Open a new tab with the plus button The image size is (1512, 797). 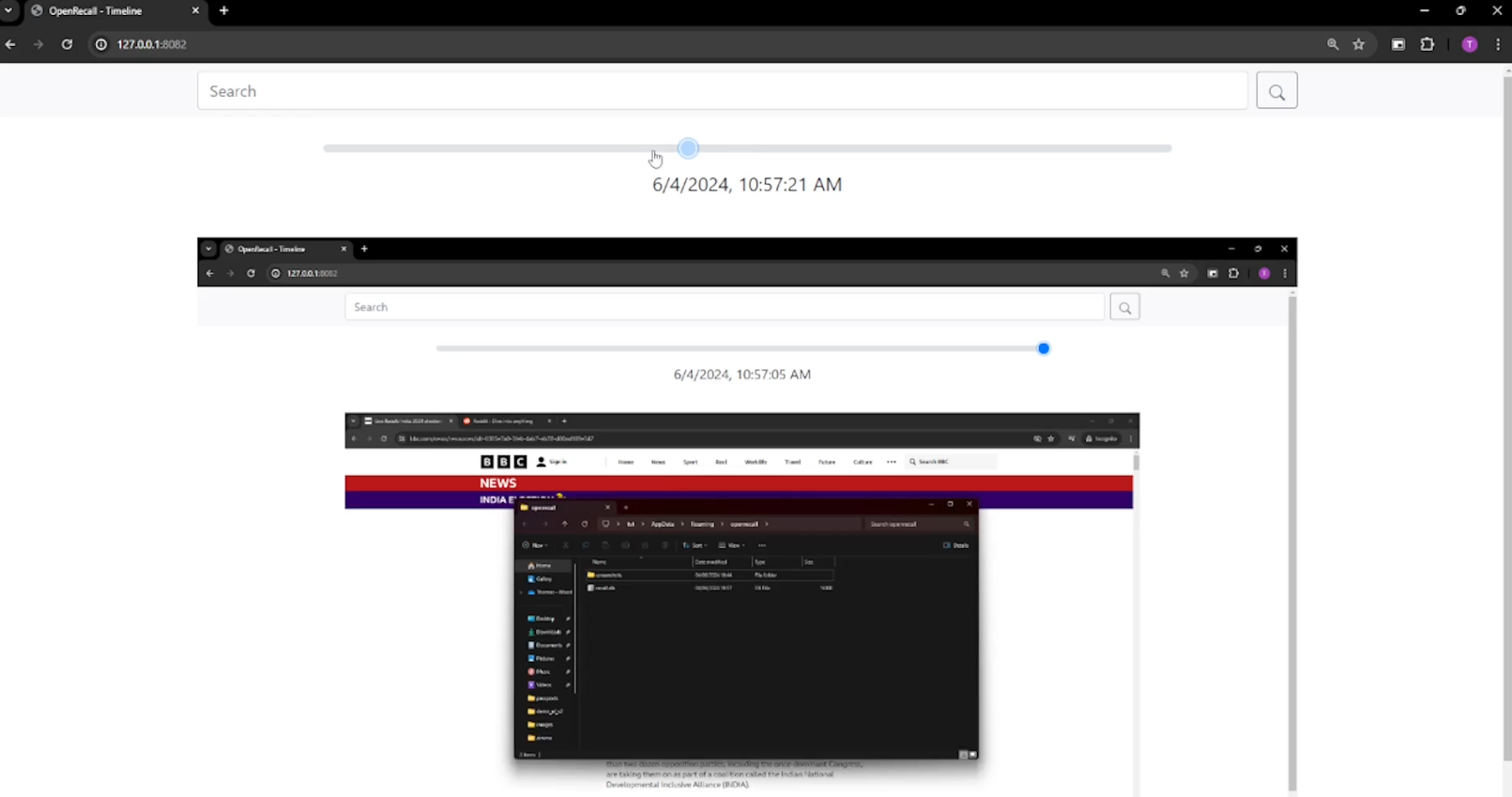(x=223, y=10)
